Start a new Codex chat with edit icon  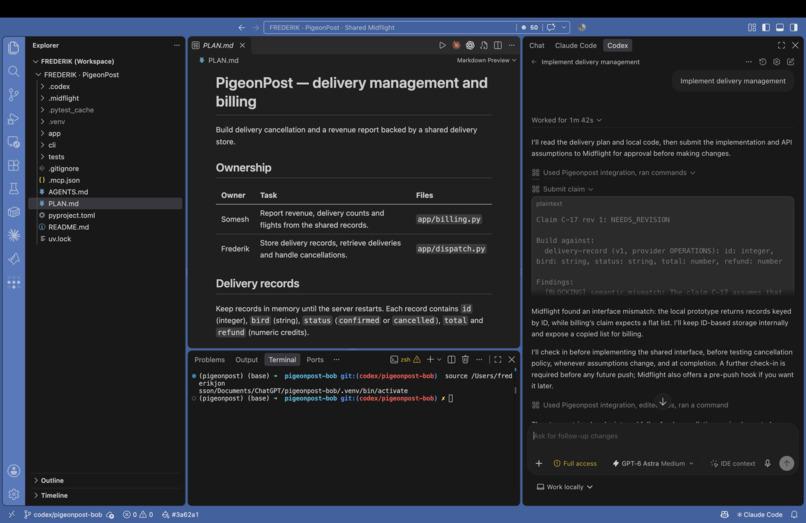point(791,62)
